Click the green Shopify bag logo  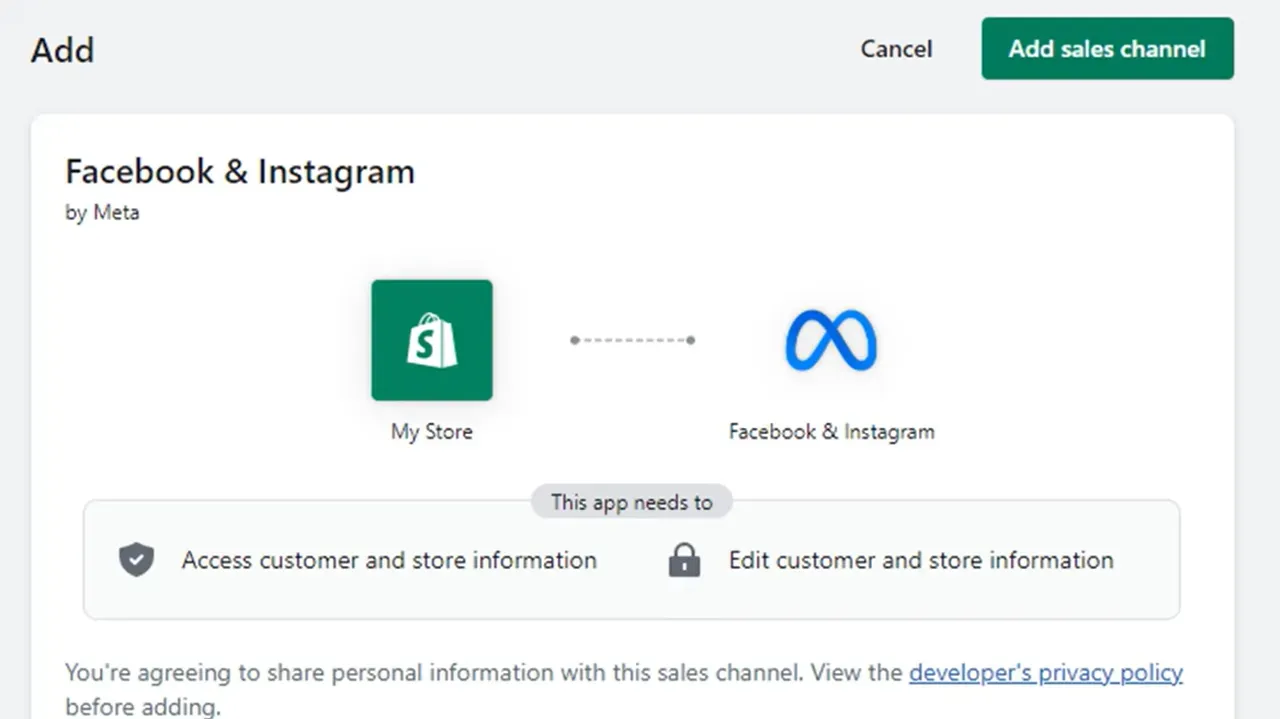(x=432, y=340)
